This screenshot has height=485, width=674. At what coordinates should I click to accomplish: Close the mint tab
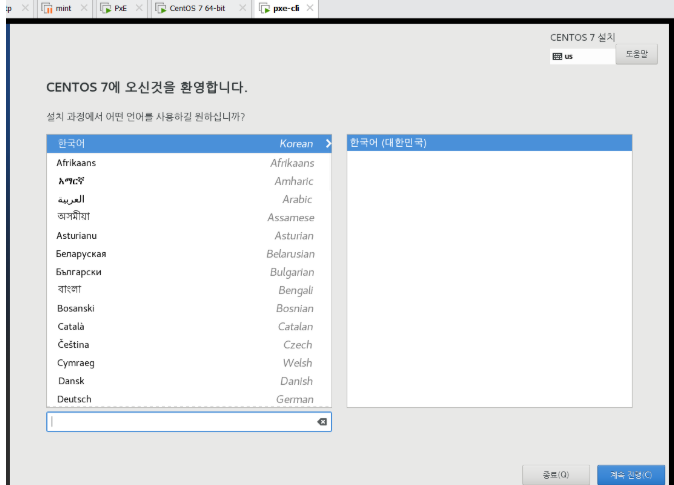pos(84,8)
